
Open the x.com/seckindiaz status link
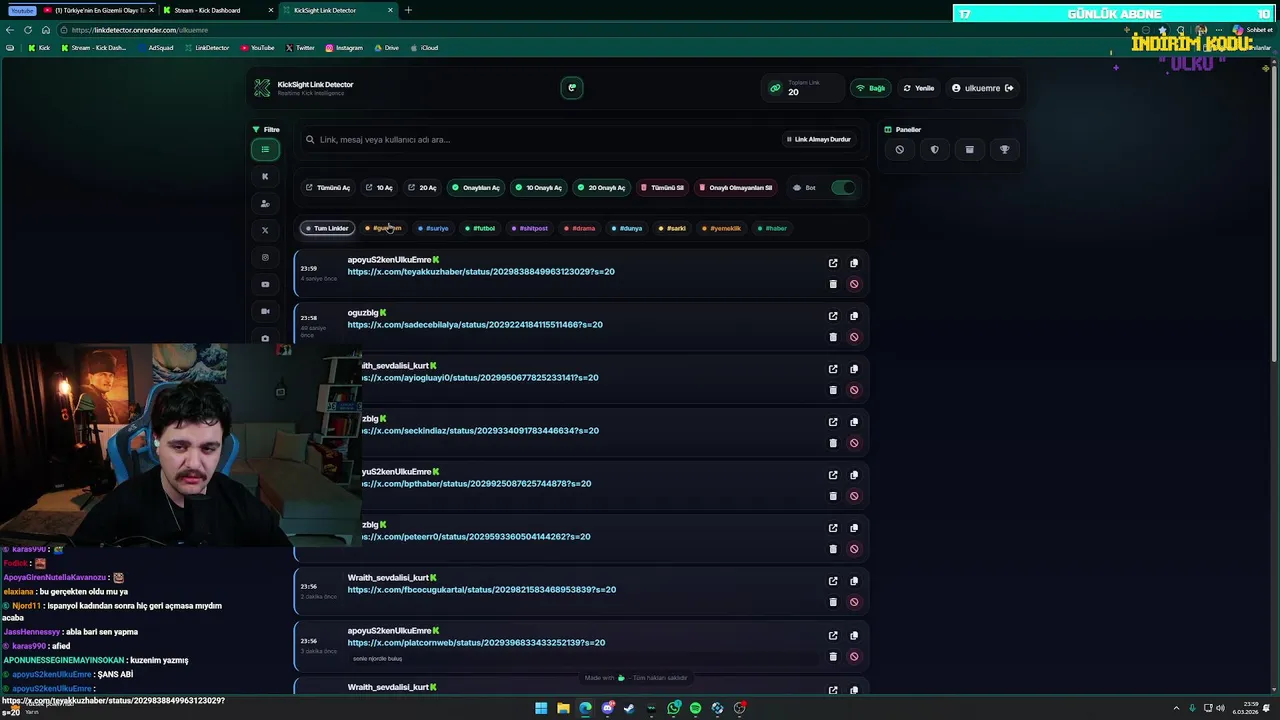coord(480,430)
